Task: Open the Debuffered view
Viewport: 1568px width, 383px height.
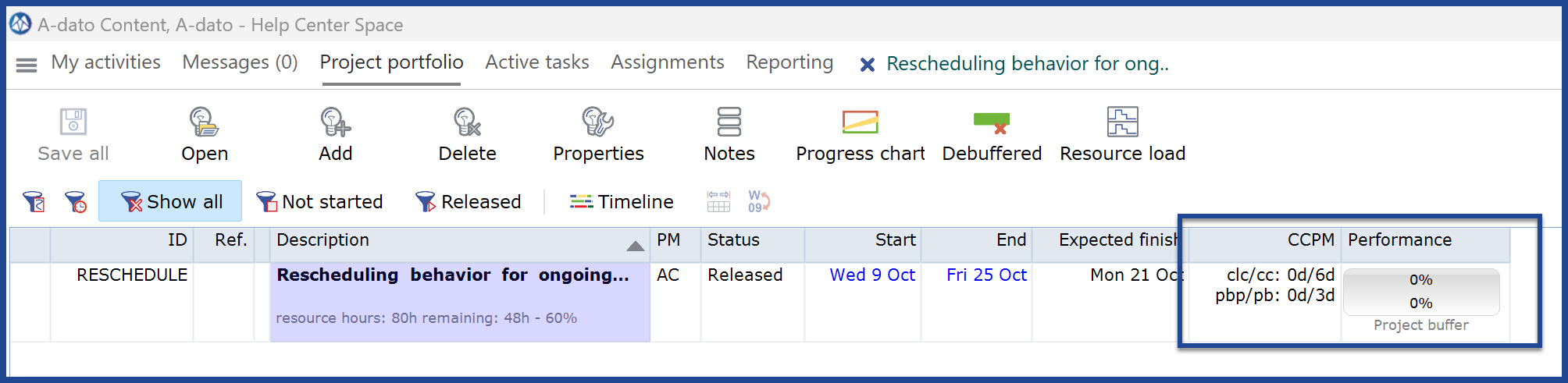Action: tap(992, 122)
